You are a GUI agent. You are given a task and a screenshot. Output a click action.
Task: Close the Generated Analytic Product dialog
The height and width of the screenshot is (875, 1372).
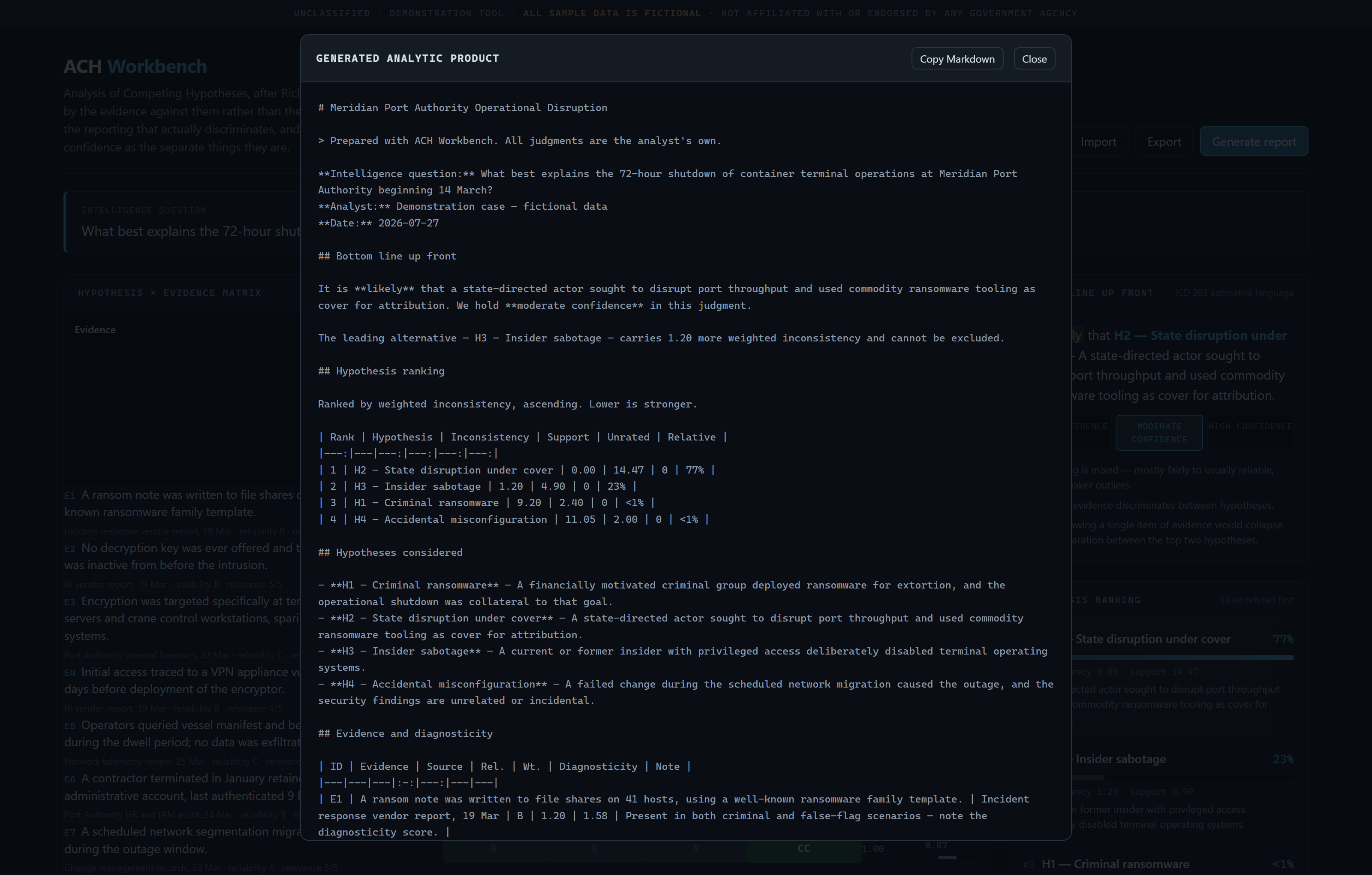click(x=1034, y=59)
